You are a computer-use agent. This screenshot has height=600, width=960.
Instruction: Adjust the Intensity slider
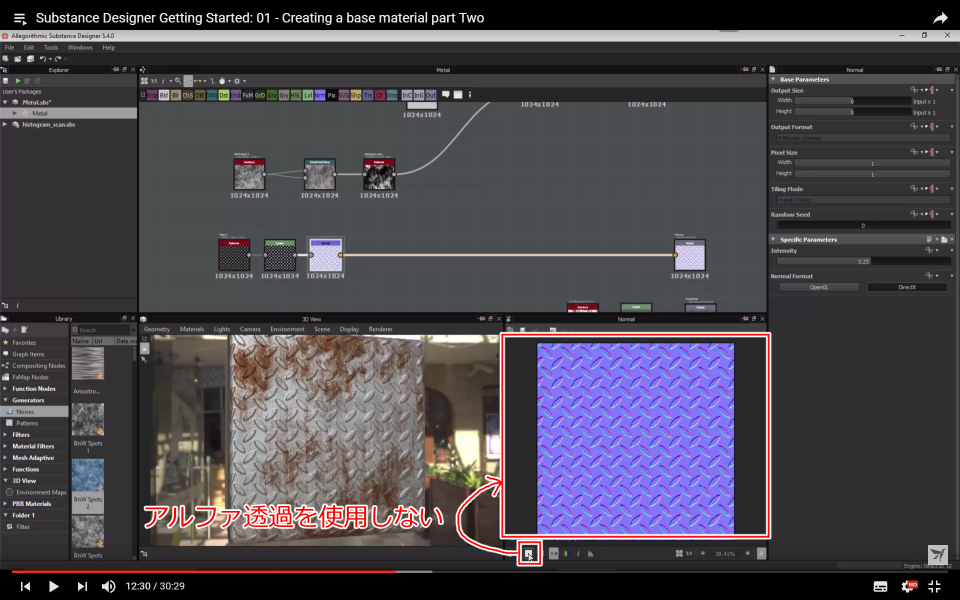coord(863,261)
